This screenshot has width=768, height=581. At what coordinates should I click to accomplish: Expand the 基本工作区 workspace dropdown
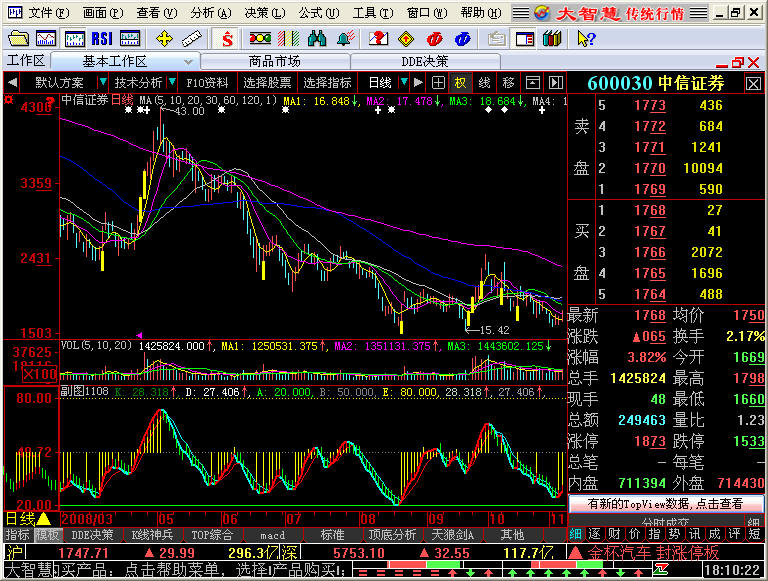click(x=188, y=62)
